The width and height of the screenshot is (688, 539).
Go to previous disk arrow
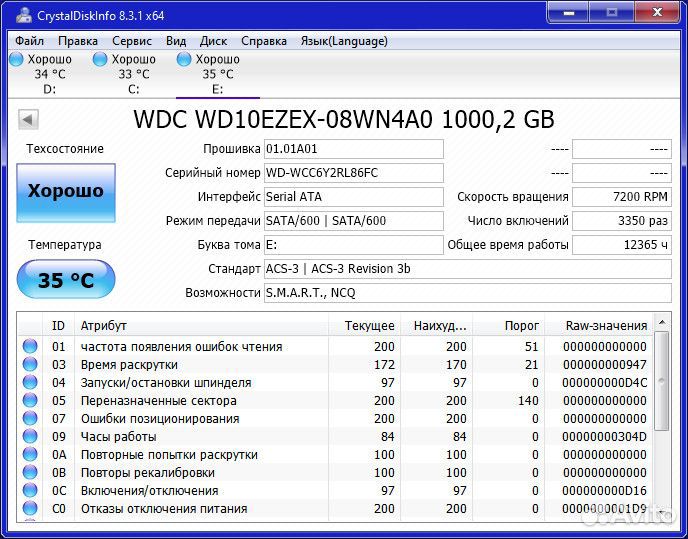29,119
